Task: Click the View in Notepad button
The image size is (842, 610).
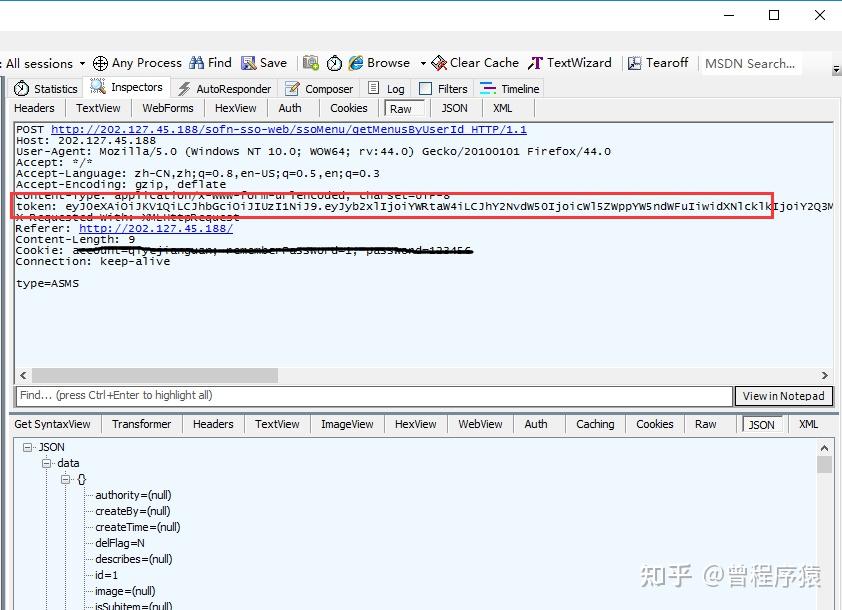Action: pyautogui.click(x=784, y=396)
